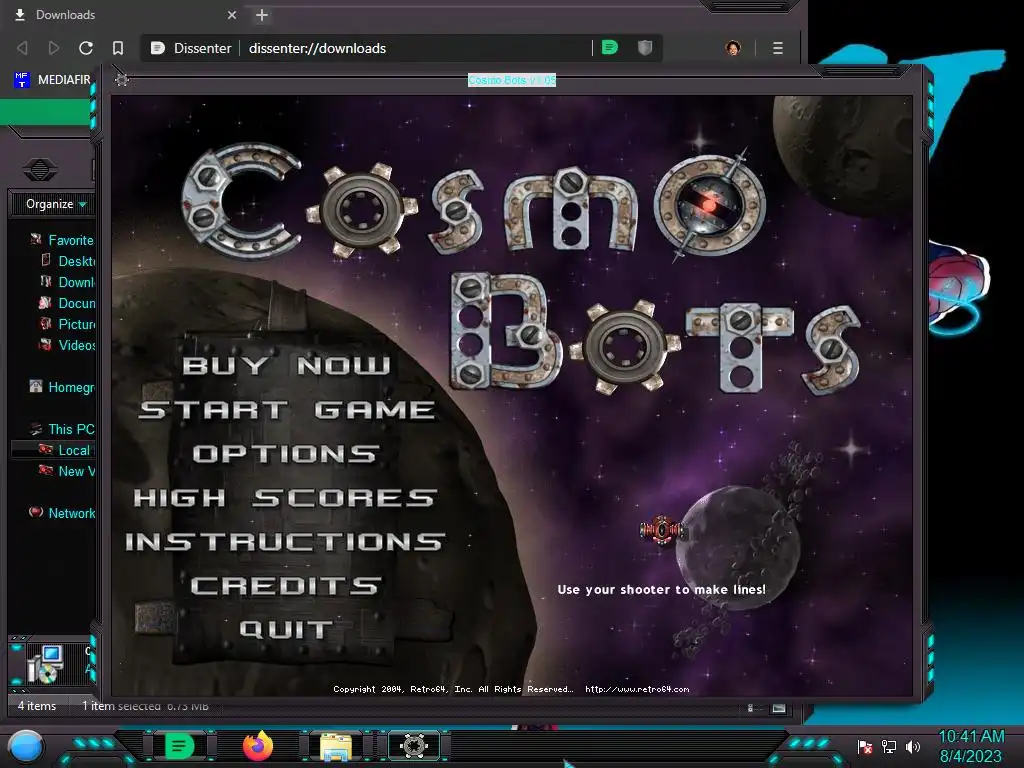View High Scores in Cosmo Bots

(x=285, y=498)
